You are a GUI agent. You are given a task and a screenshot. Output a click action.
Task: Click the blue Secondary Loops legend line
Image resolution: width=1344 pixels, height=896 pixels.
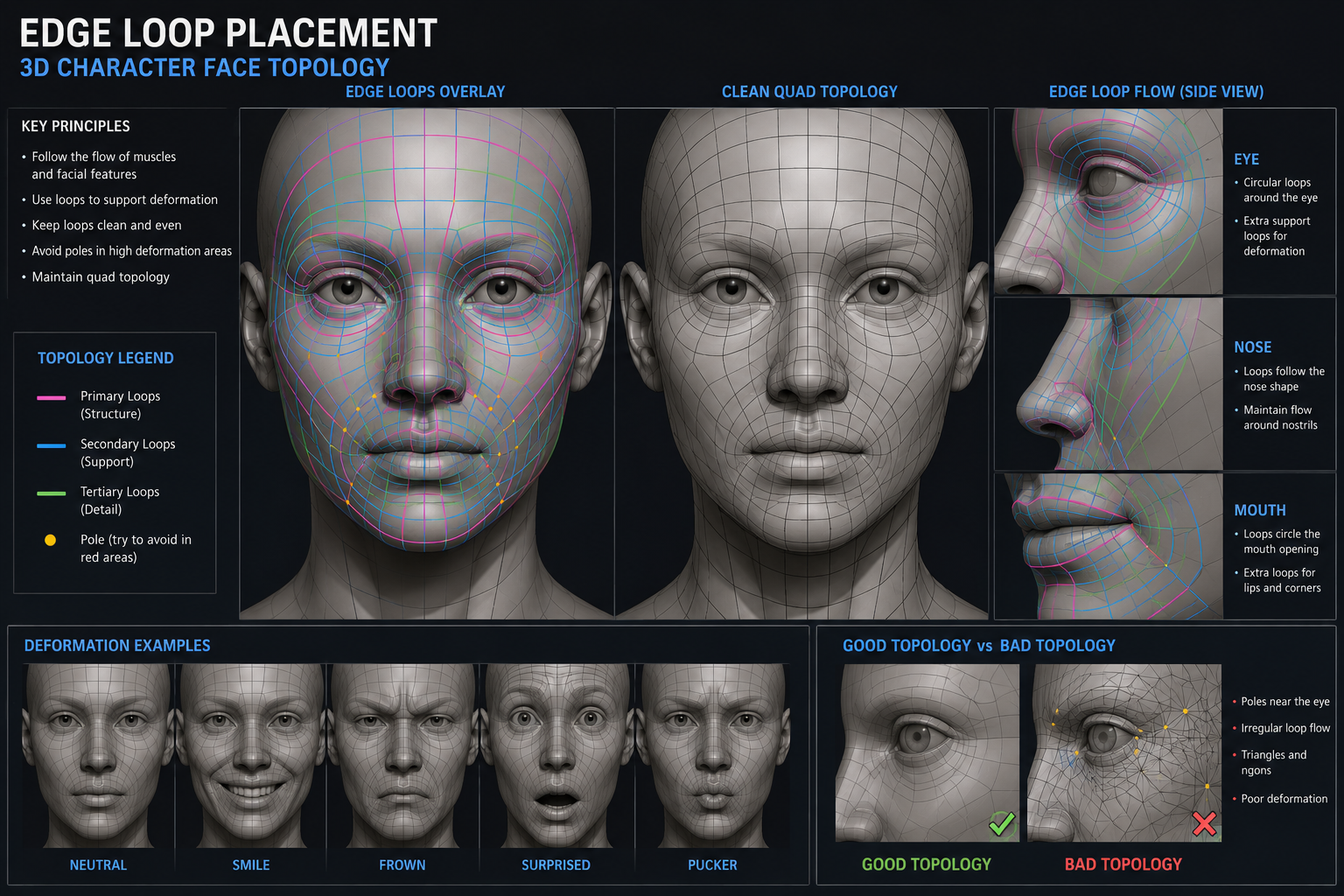point(51,445)
